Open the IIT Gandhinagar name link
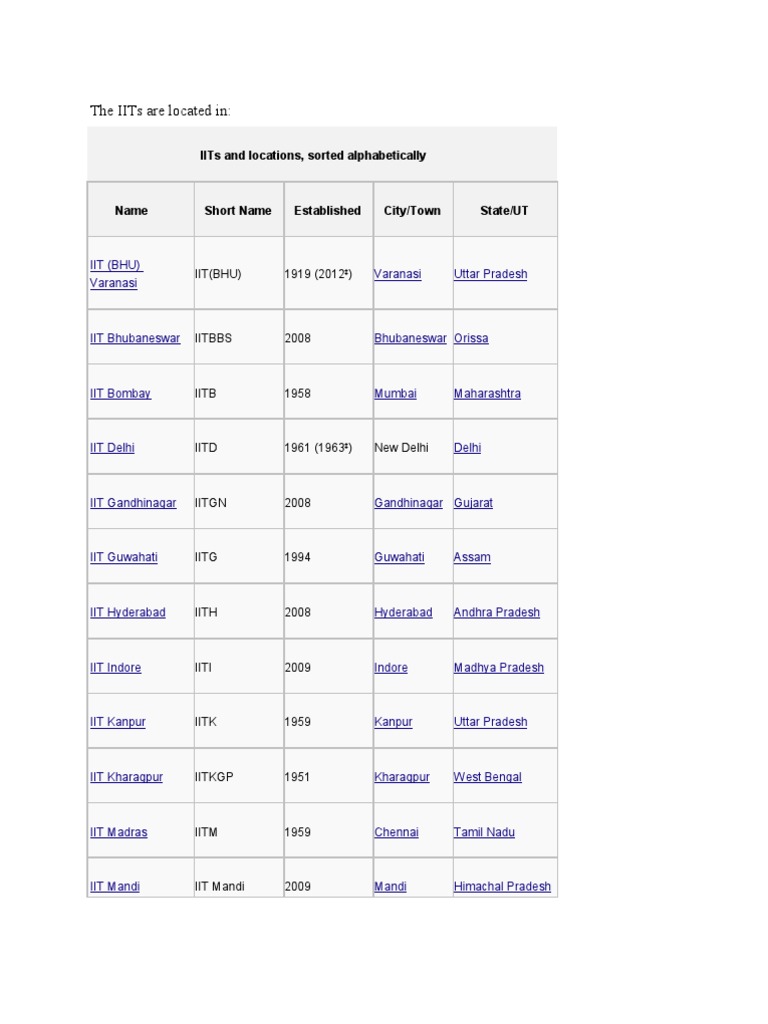The width and height of the screenshot is (768, 1024). point(133,503)
